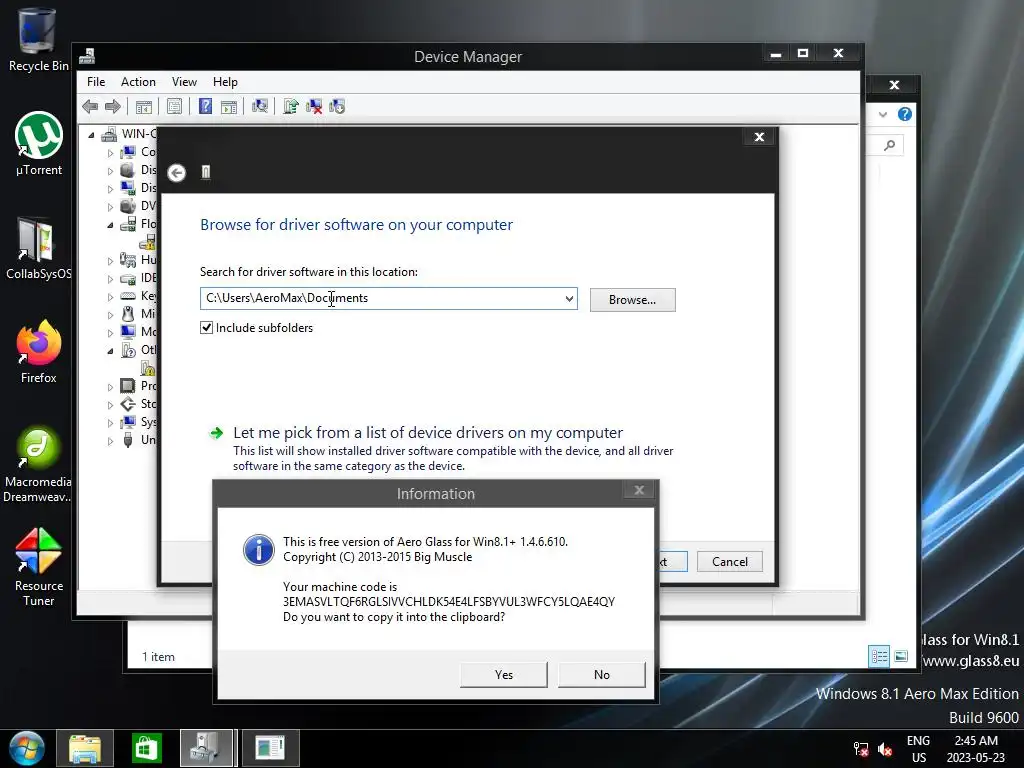
Task: Click the Uninstall device toolbar icon with red X
Action: [x=314, y=106]
